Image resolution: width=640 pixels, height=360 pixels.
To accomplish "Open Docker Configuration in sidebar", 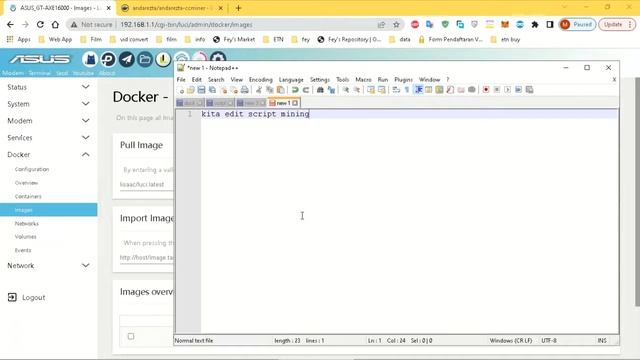I will [32, 169].
